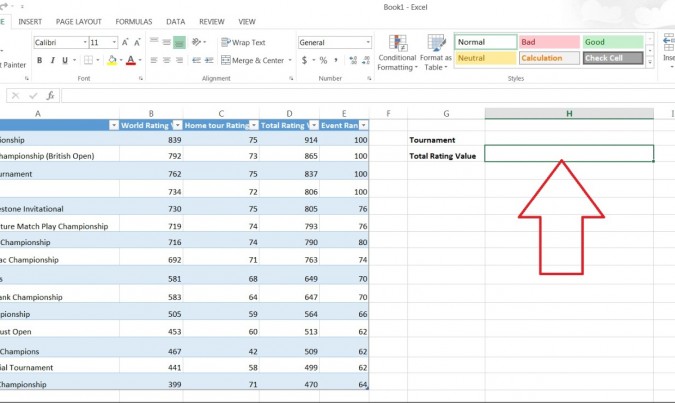675x403 pixels.
Task: Click the Borders icon
Action: point(88,60)
